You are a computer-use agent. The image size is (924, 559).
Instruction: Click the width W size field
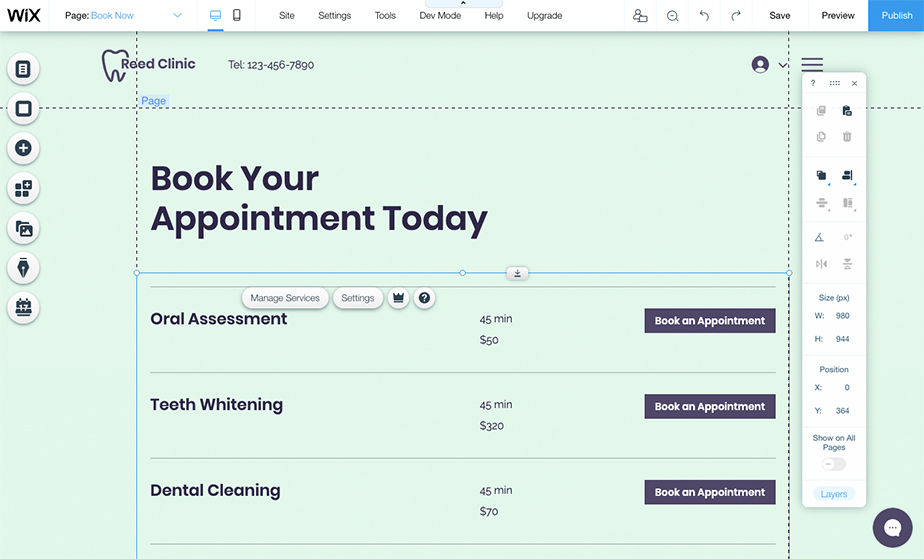pyautogui.click(x=842, y=316)
